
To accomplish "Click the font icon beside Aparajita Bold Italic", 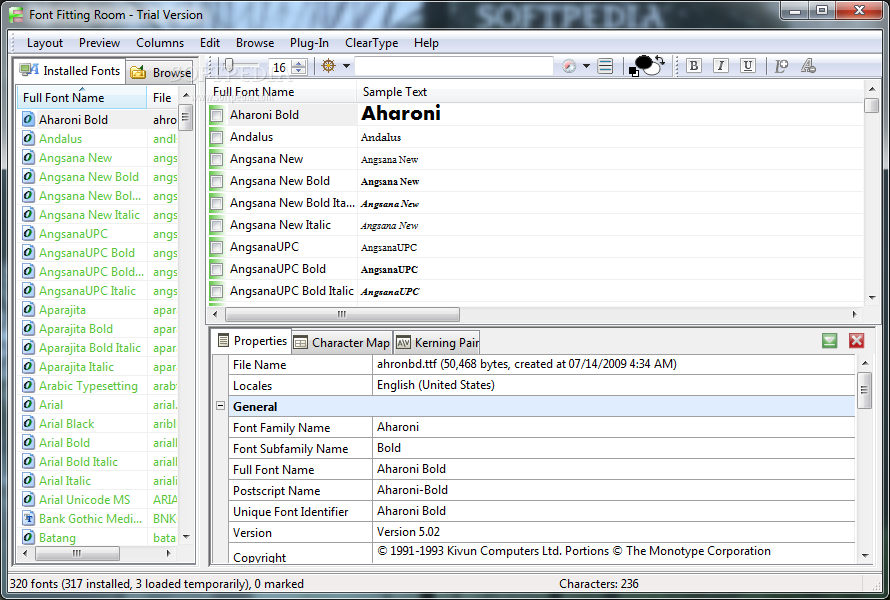I will coord(28,347).
